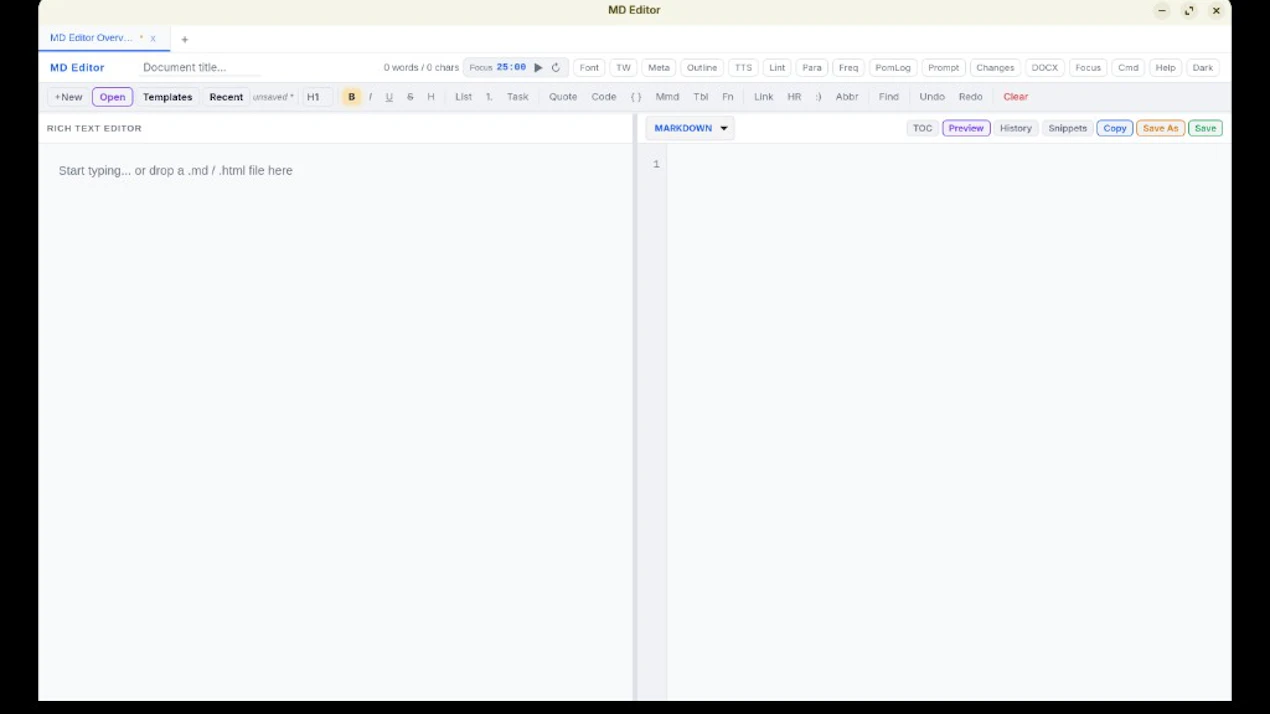
Task: Insert a footnote with the Fn button
Action: click(728, 97)
